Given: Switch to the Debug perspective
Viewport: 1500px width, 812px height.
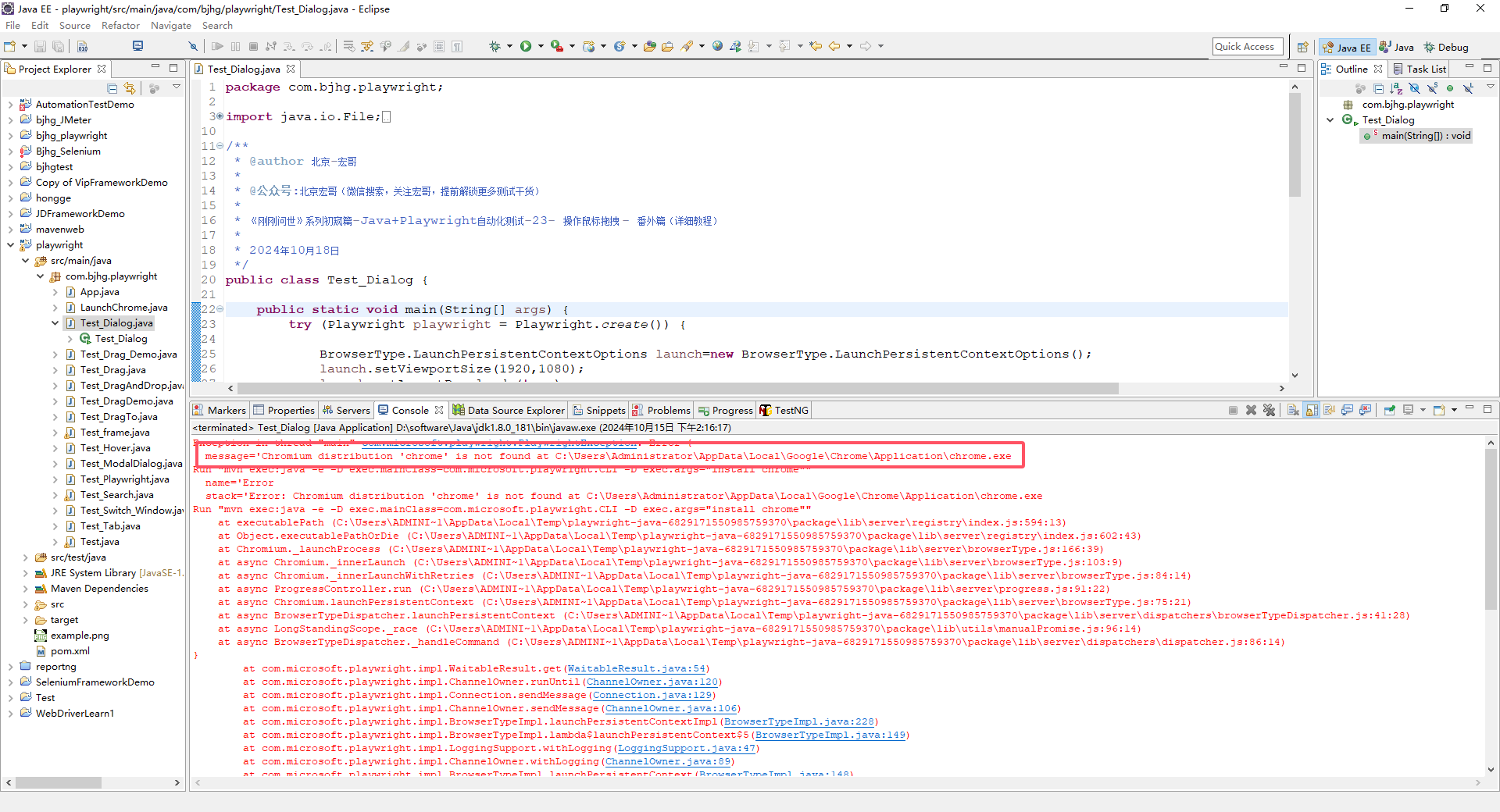Looking at the screenshot, I should pos(1445,48).
